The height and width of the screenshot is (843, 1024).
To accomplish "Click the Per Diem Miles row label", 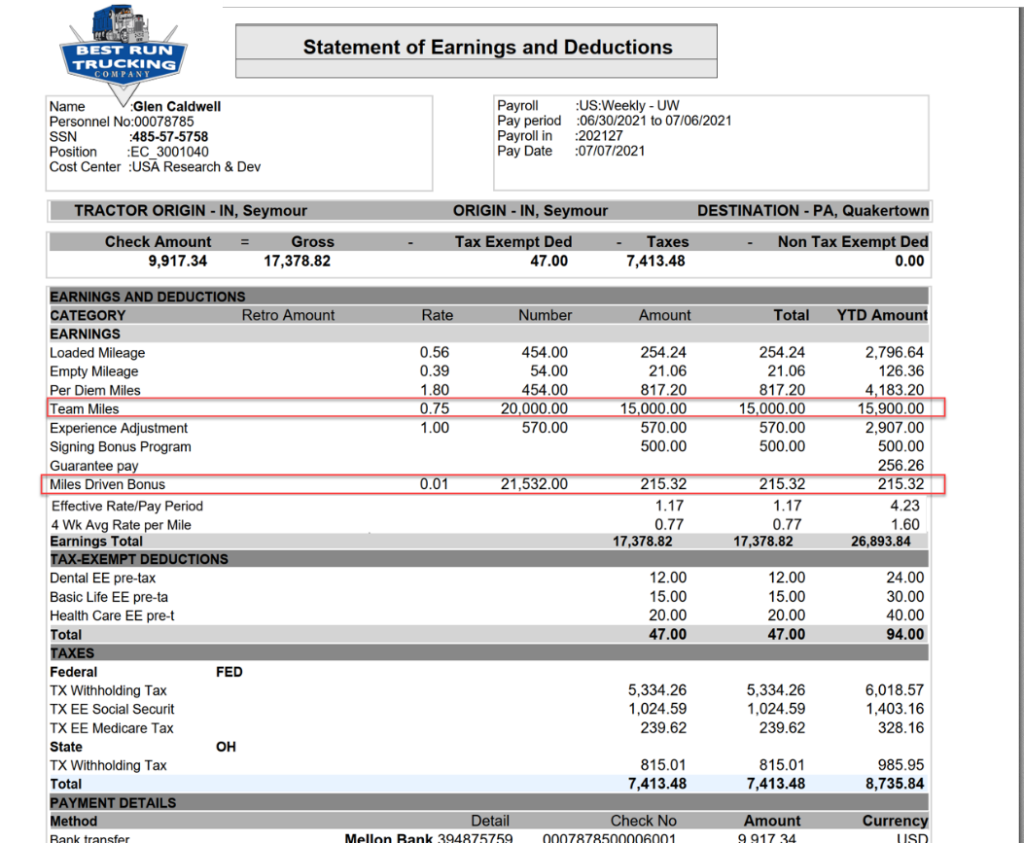I will pyautogui.click(x=95, y=390).
